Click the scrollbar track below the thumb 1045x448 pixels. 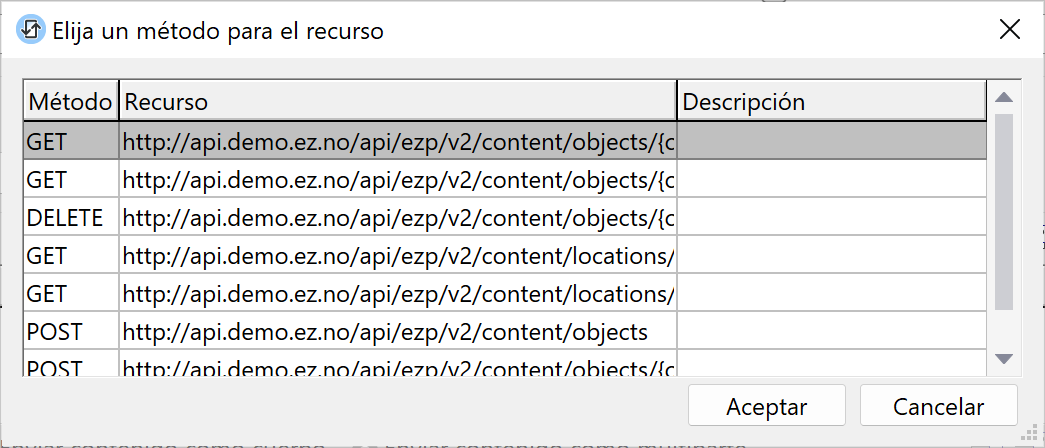[1004, 328]
